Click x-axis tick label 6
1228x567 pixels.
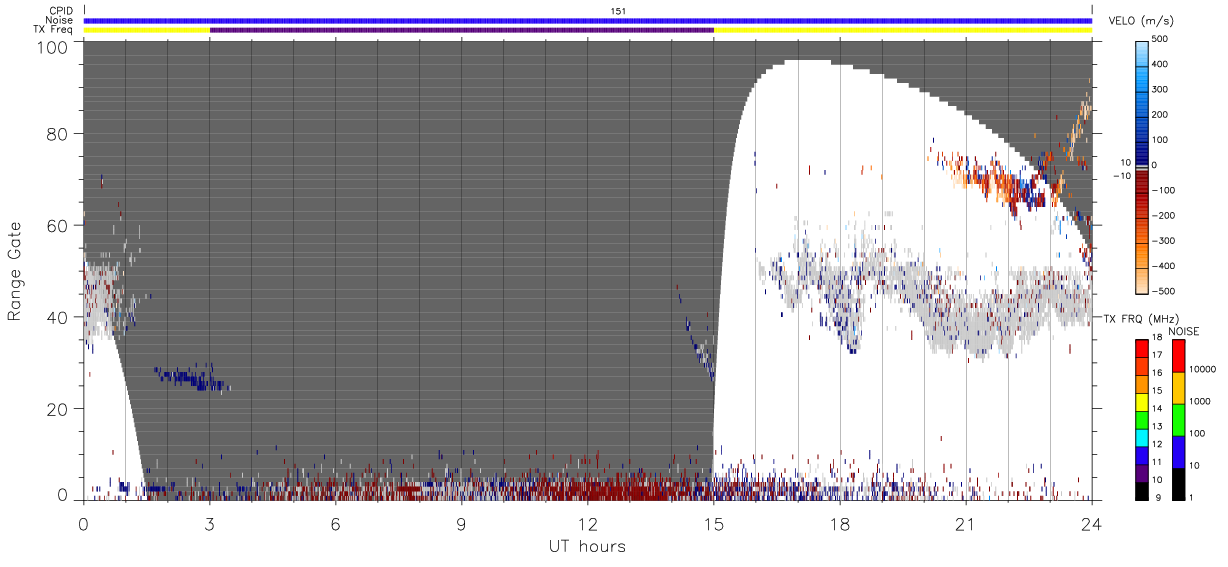[x=335, y=523]
